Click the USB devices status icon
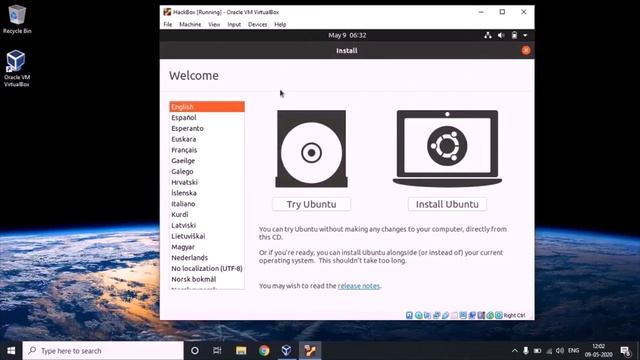Image resolution: width=640 pixels, height=360 pixels. 445,315
